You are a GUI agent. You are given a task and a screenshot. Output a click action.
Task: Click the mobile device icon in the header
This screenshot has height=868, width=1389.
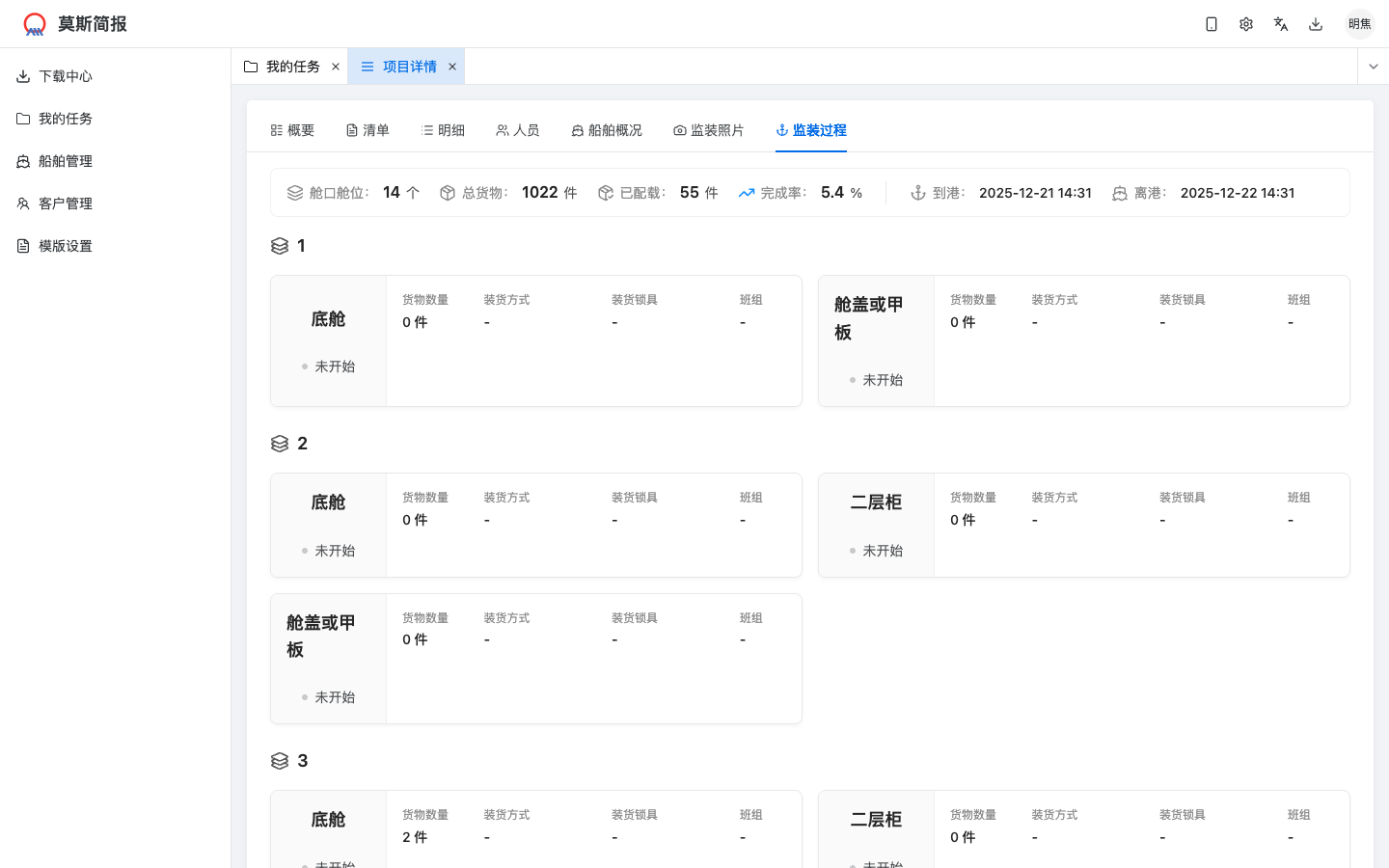(1212, 23)
